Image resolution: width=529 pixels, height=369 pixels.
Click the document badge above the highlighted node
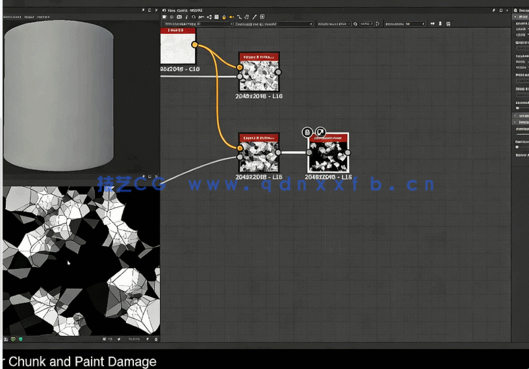click(x=307, y=132)
